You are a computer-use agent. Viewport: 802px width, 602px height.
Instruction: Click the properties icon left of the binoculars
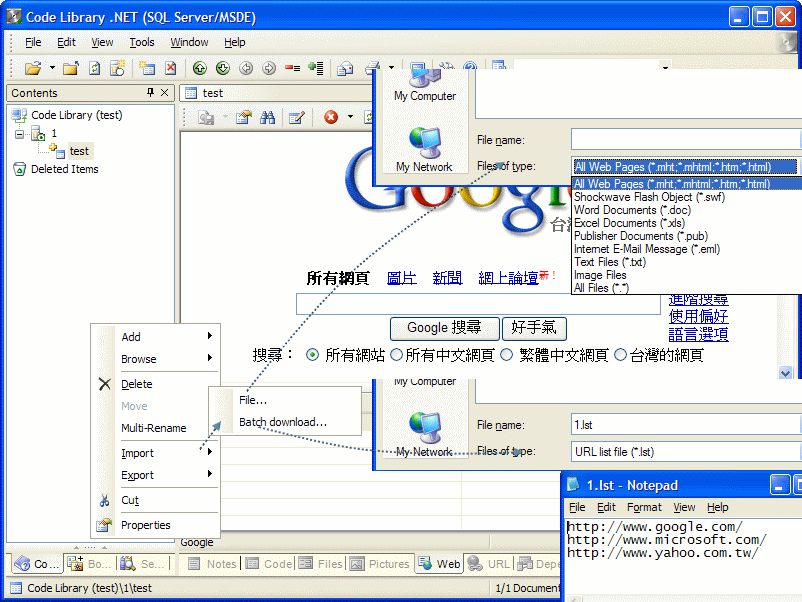243,118
